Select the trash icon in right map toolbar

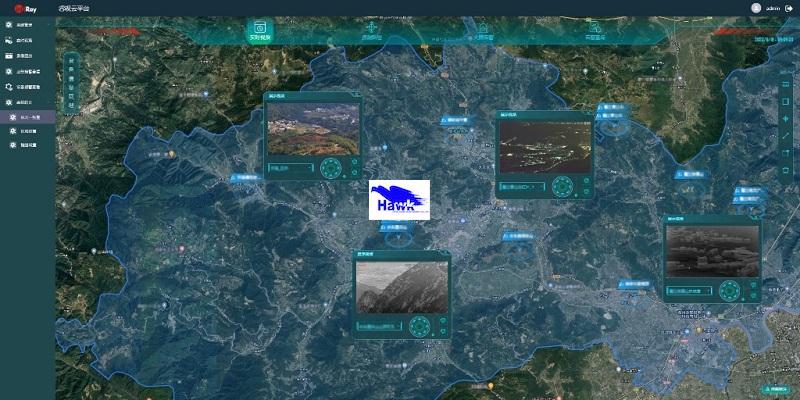786,169
